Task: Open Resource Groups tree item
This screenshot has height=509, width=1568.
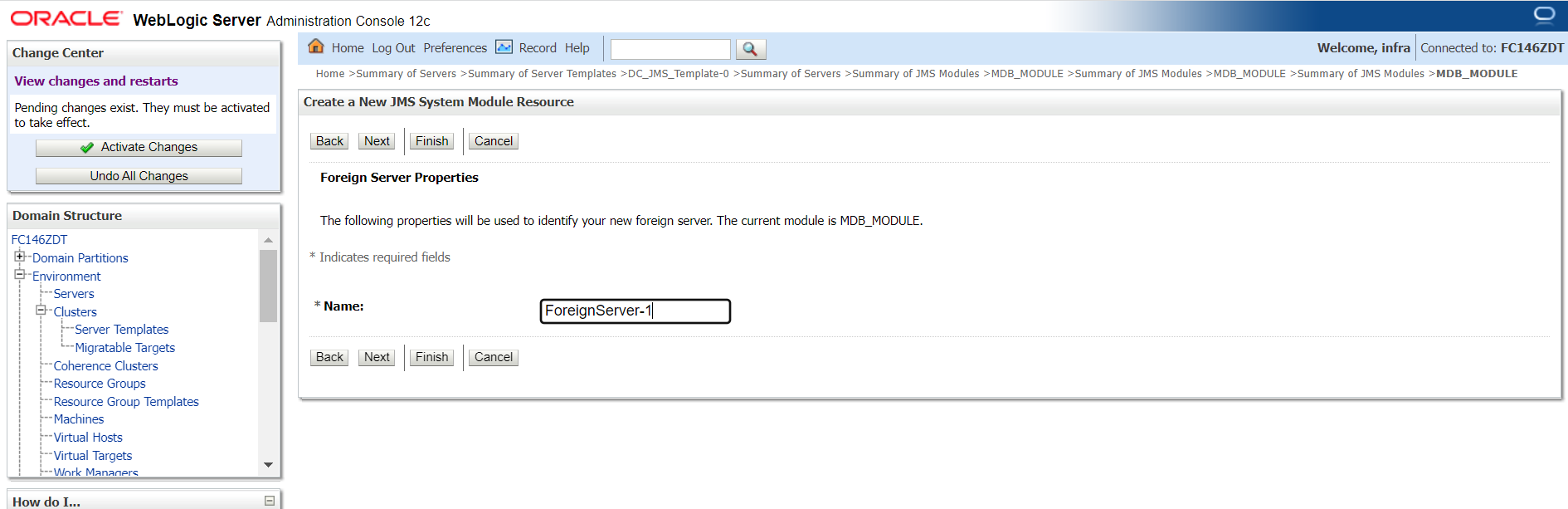Action: click(x=100, y=384)
